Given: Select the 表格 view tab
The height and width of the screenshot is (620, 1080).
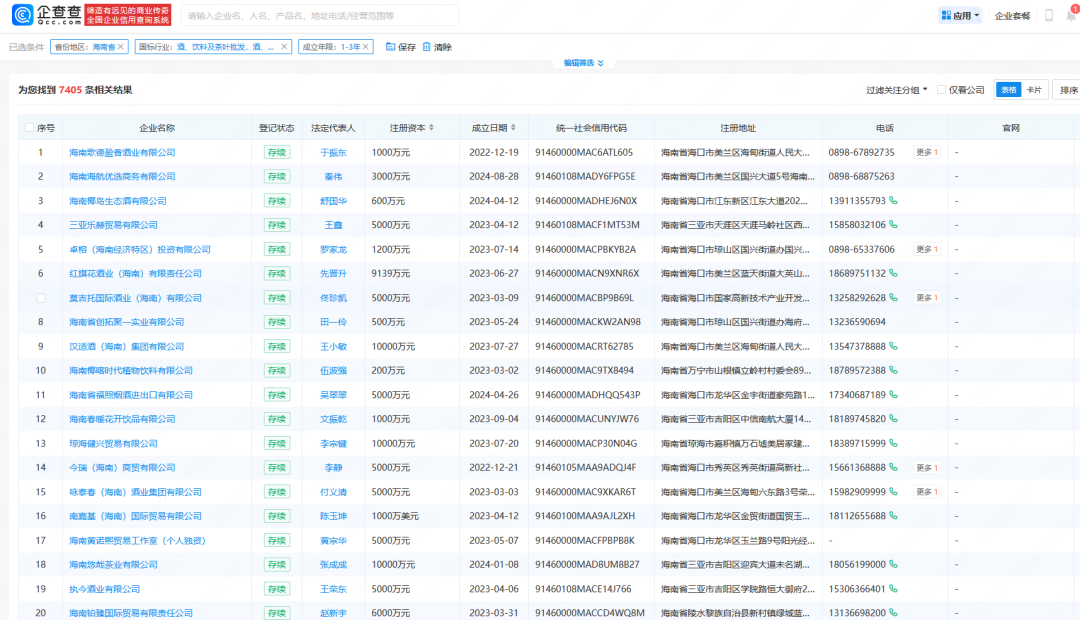Looking at the screenshot, I should pos(1008,90).
